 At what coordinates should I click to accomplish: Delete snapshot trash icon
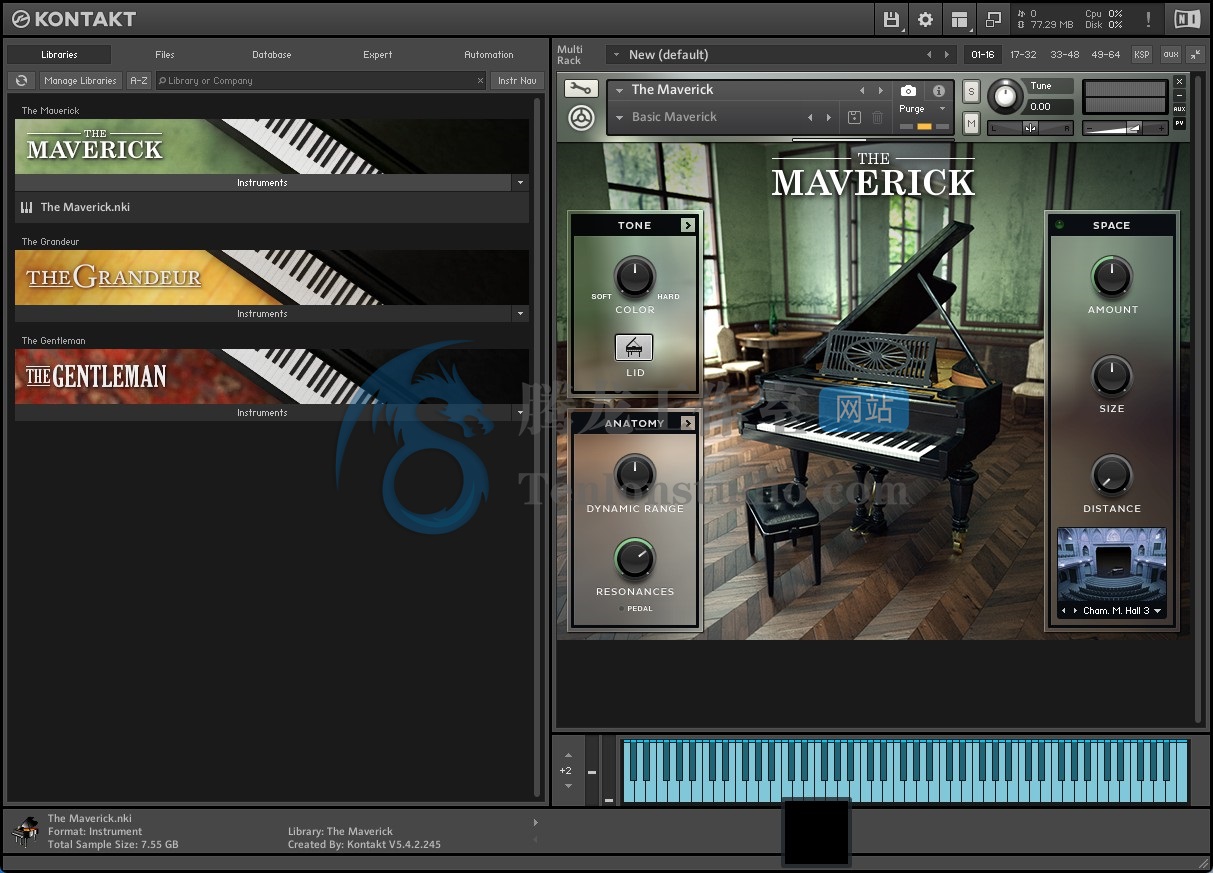tap(878, 117)
